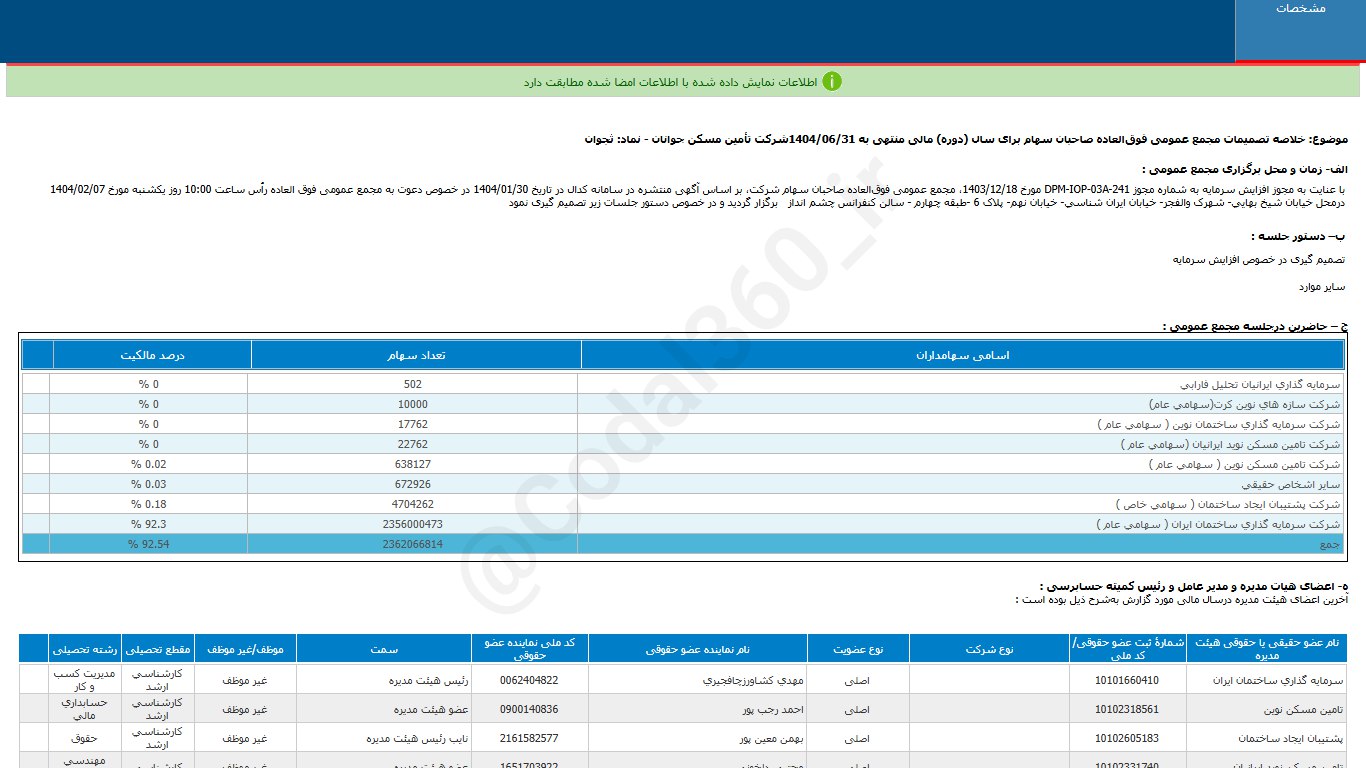This screenshot has width=1366, height=768.
Task: Click share count '17762'
Action: point(413,424)
